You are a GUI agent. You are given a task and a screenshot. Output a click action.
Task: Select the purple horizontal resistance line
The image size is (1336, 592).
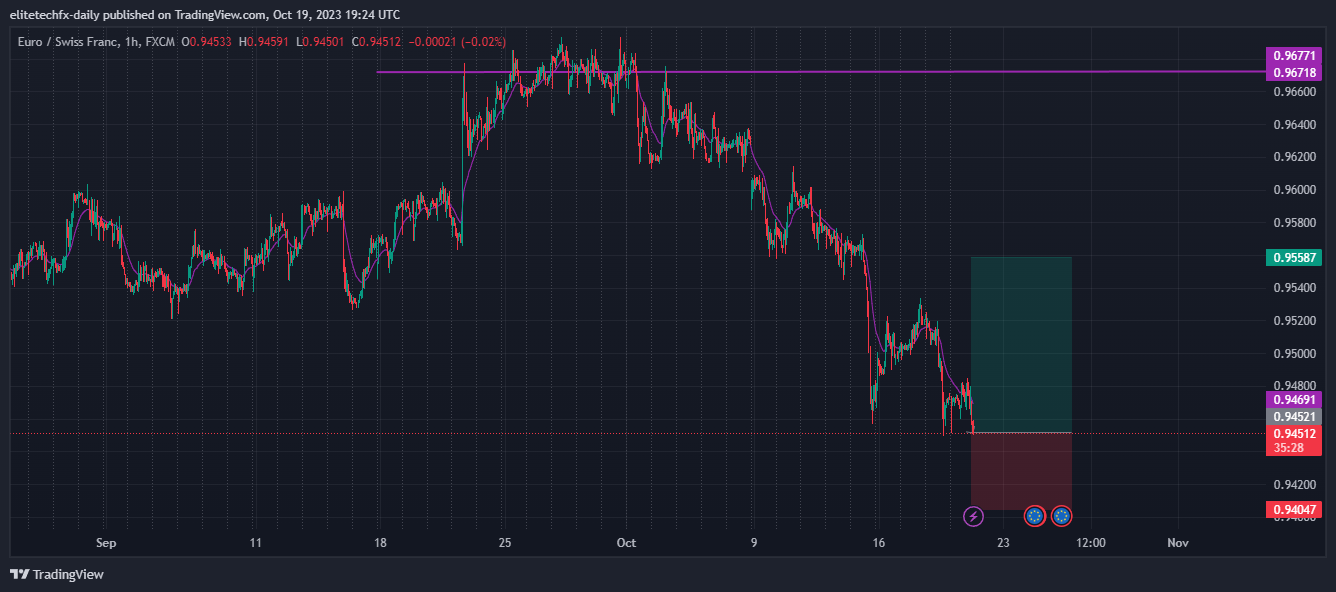point(820,72)
